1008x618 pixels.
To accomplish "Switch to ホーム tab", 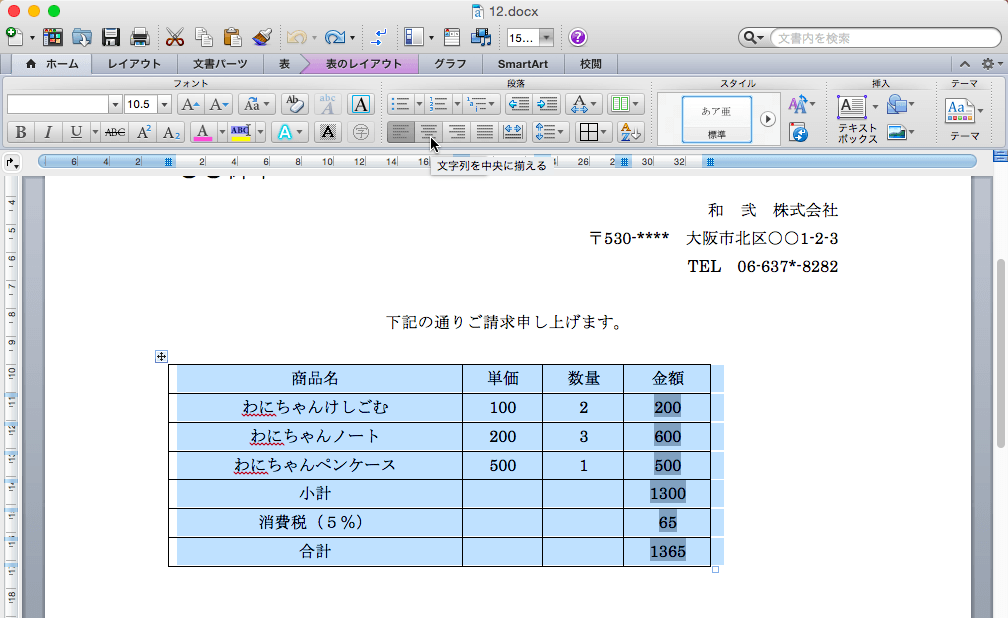I will pos(51,64).
